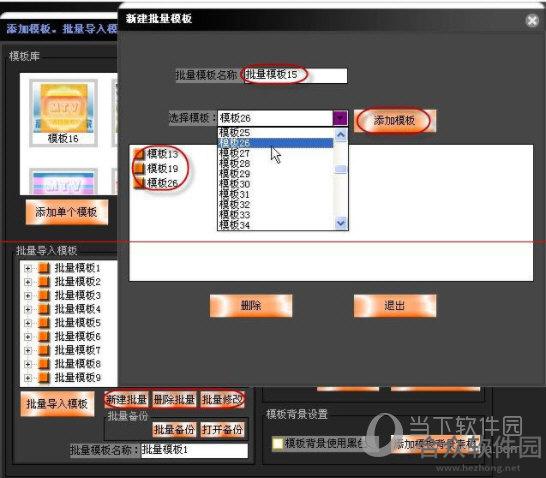Click the 添加模板 button
546x478 pixels.
[395, 121]
